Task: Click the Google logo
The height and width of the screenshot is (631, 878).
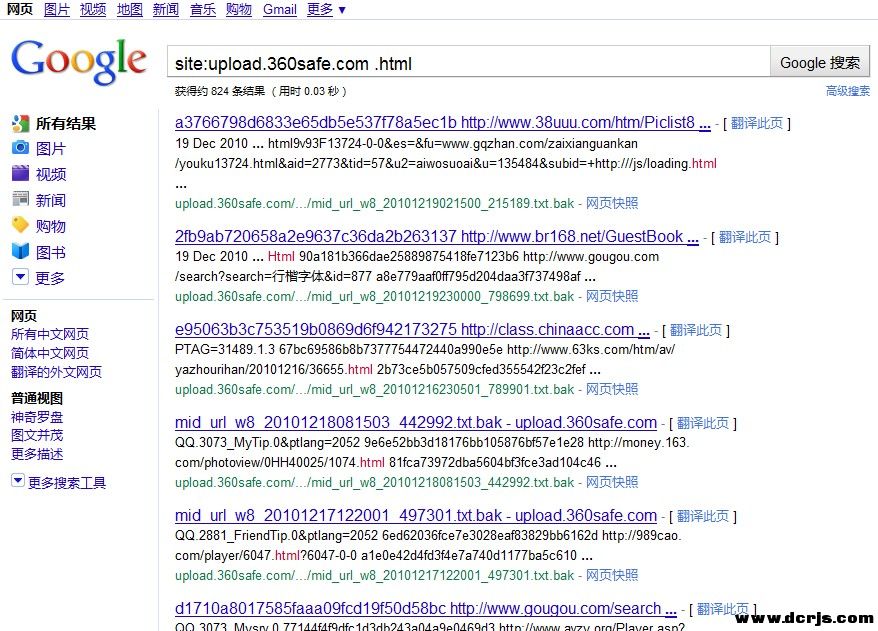Action: 78,62
